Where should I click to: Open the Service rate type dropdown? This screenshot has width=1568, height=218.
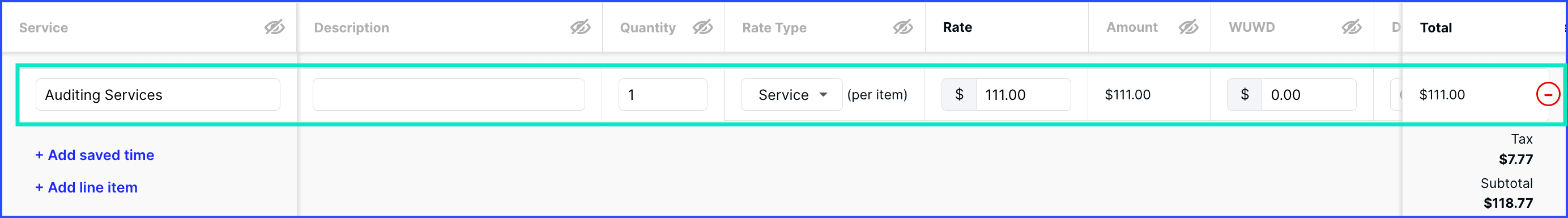(791, 95)
